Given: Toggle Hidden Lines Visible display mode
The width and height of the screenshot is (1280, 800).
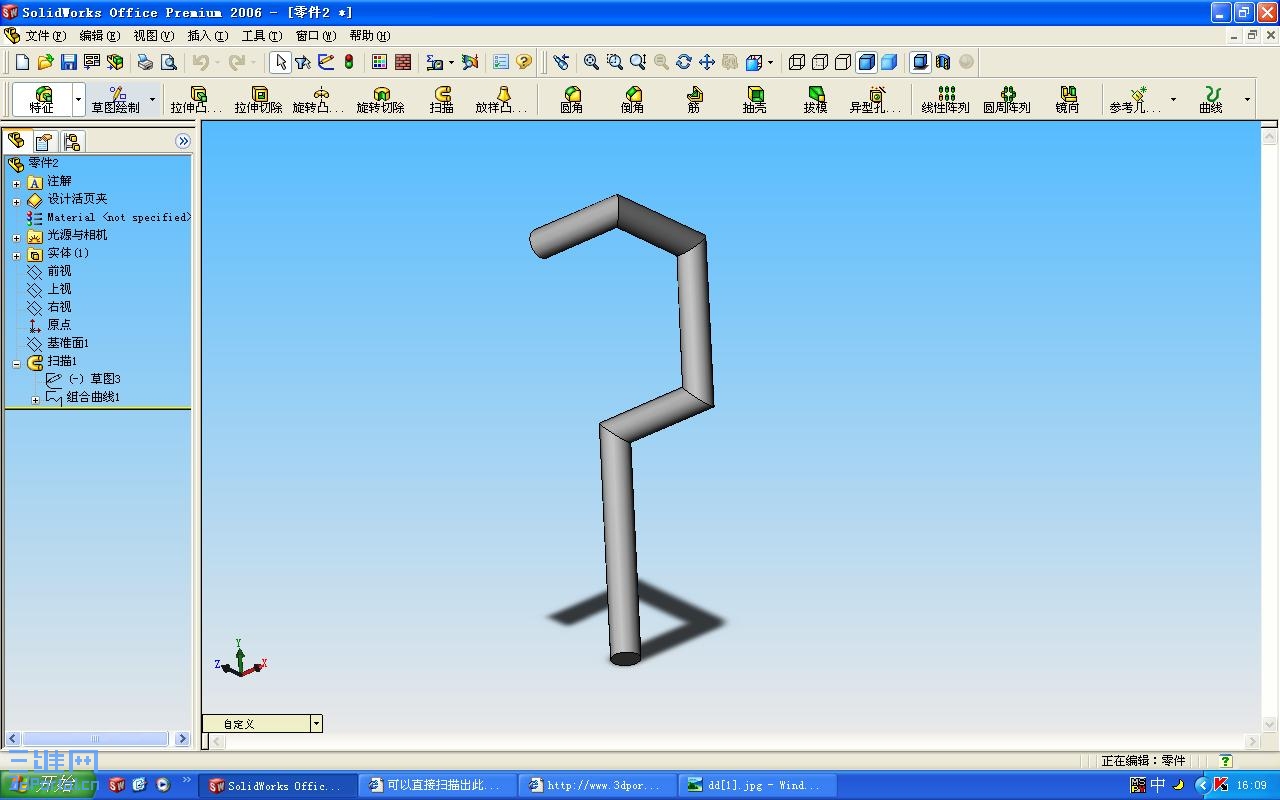Looking at the screenshot, I should coord(820,62).
